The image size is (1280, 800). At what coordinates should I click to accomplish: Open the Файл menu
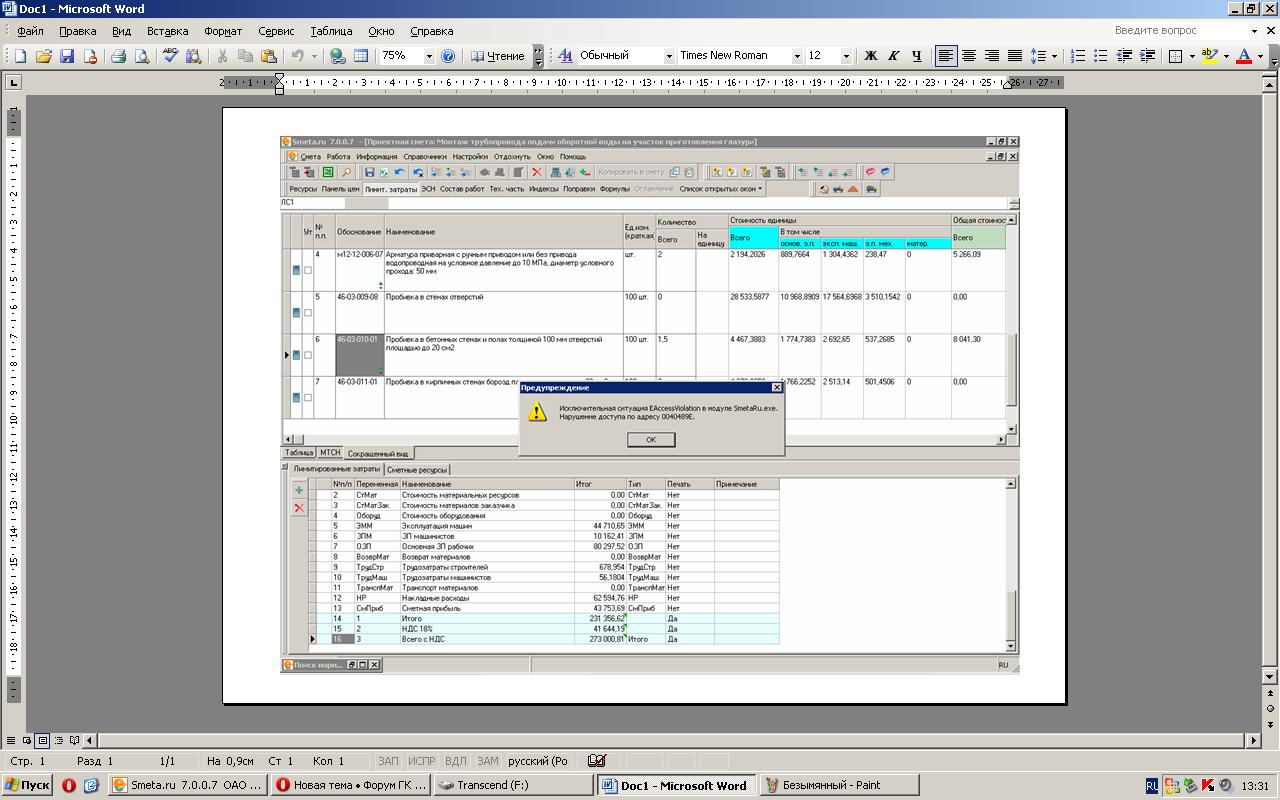[30, 31]
